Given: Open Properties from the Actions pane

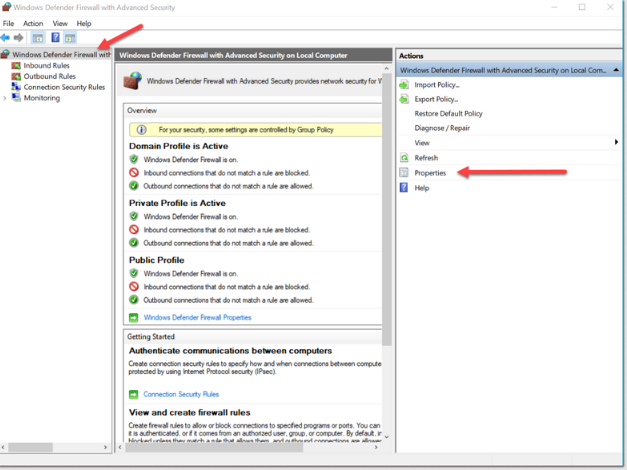Looking at the screenshot, I should [x=430, y=173].
